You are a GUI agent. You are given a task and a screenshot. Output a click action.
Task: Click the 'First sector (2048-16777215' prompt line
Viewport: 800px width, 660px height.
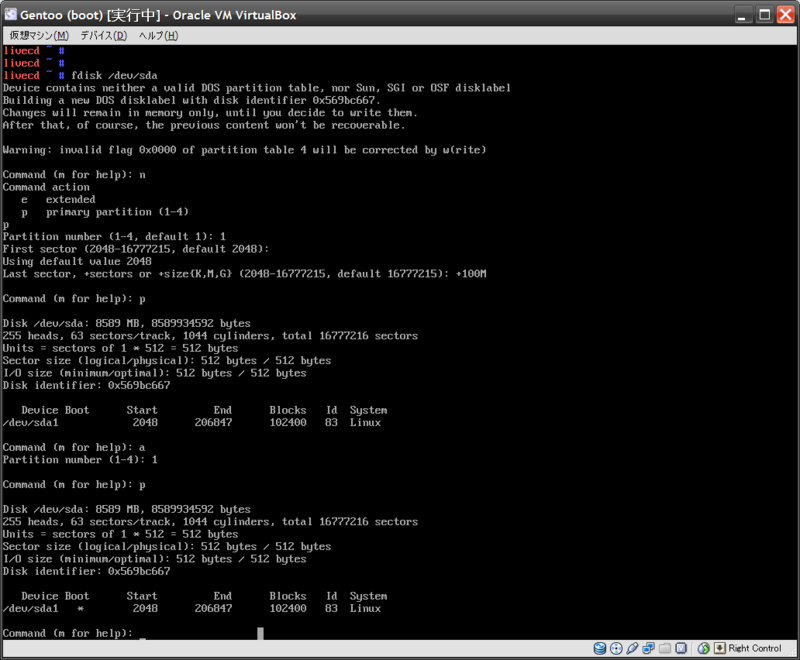136,249
